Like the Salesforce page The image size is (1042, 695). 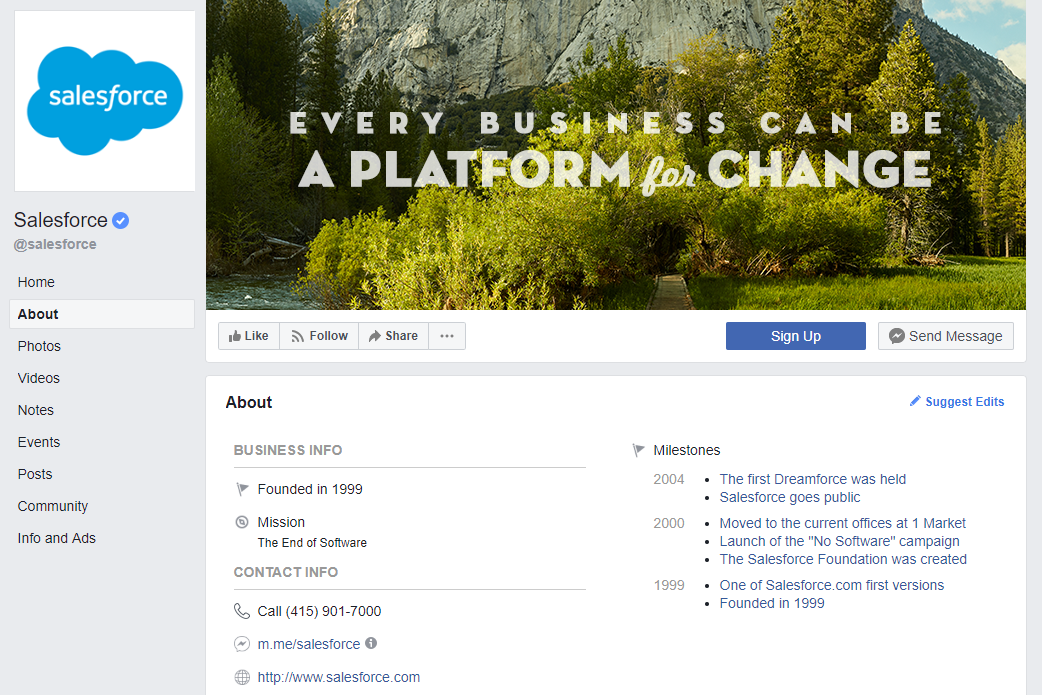(x=249, y=336)
